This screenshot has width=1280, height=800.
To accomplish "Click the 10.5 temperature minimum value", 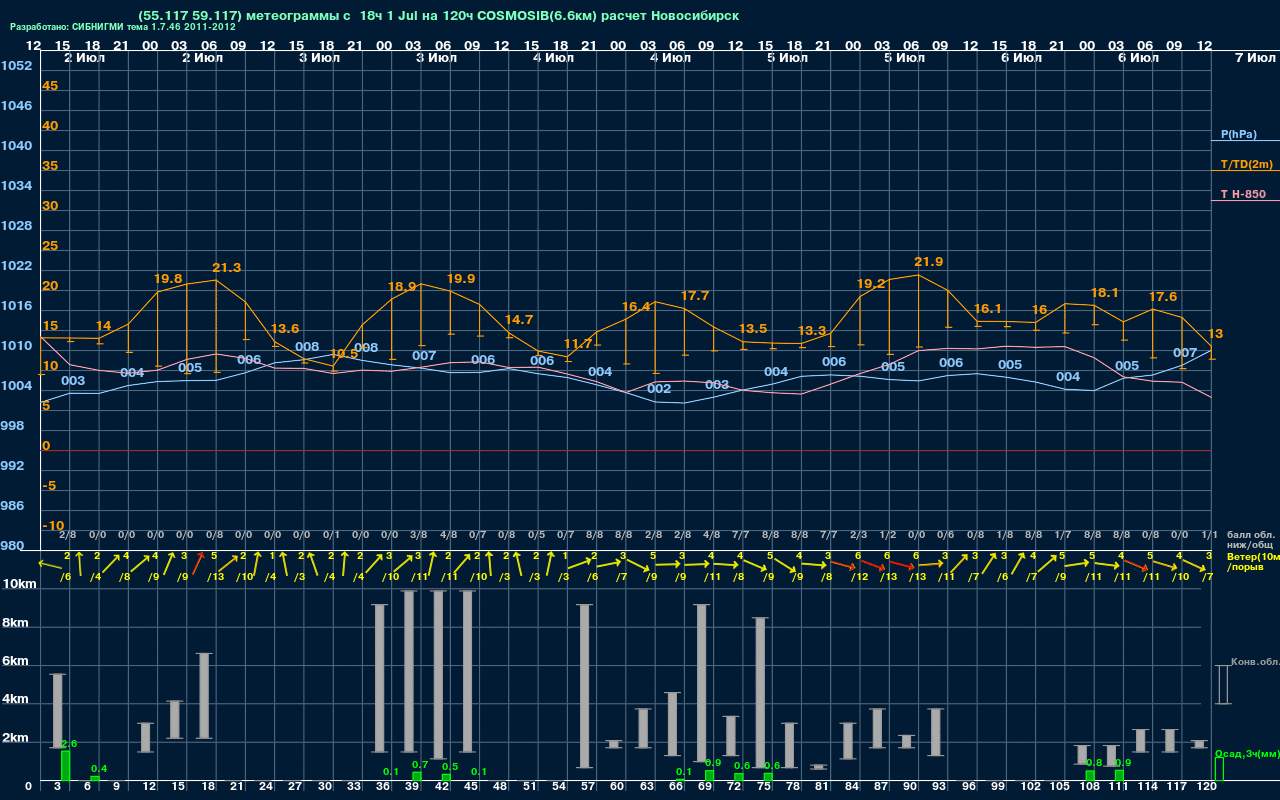I will [x=344, y=354].
